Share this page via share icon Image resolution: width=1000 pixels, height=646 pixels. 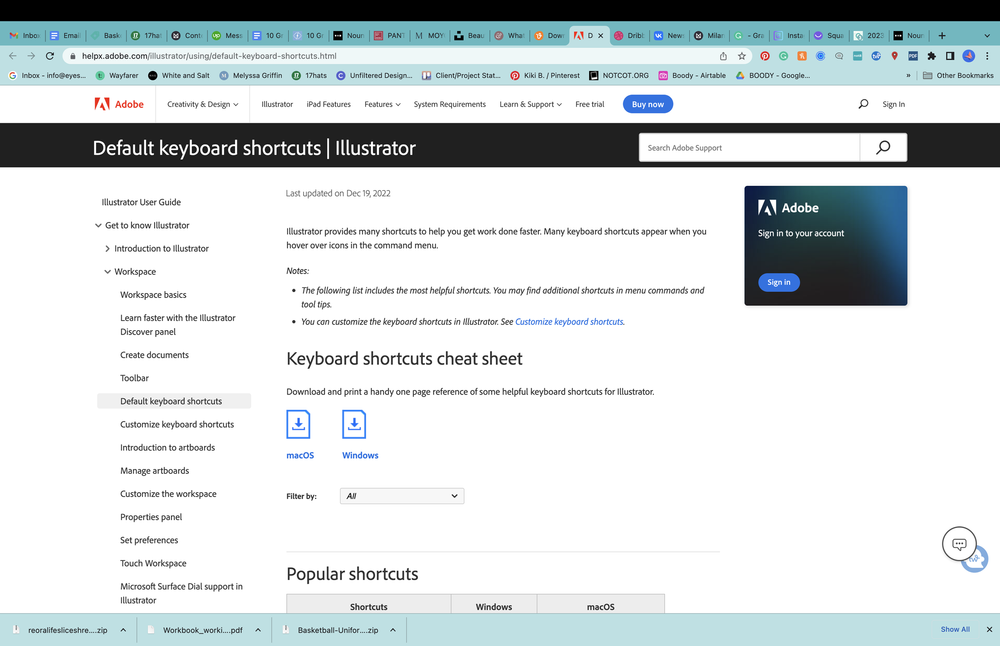(723, 56)
